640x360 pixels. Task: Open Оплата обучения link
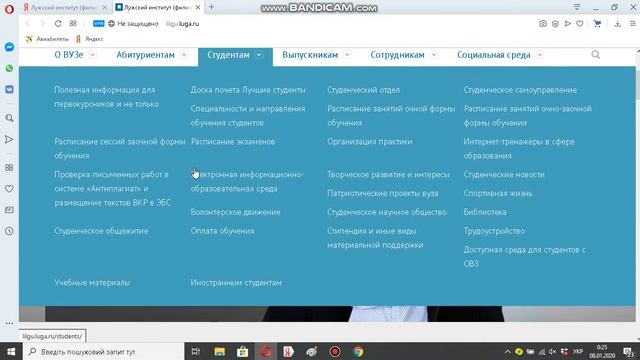222,231
